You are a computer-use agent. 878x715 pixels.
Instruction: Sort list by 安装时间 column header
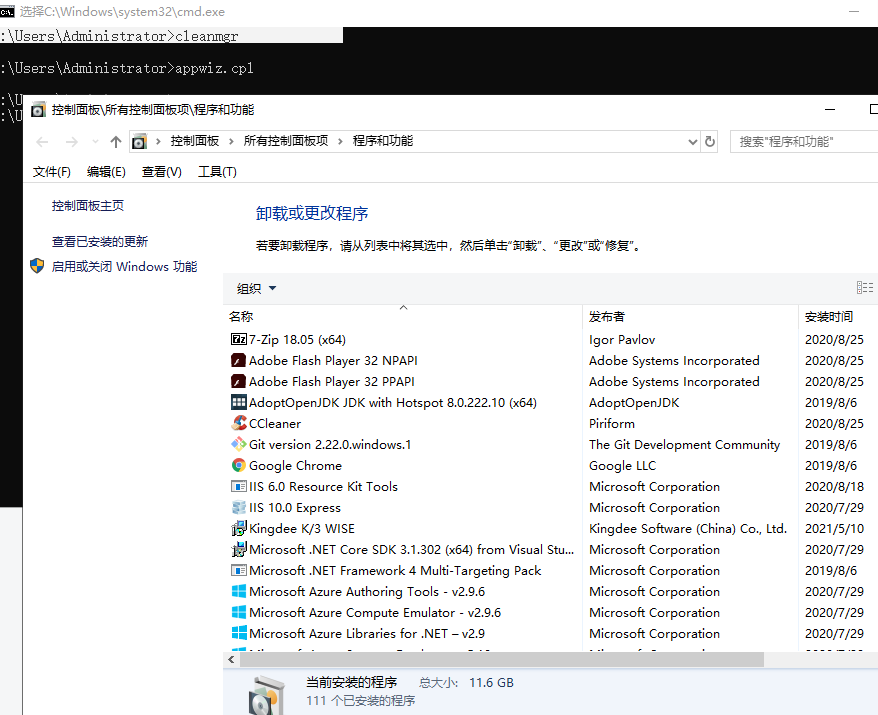(x=838, y=316)
